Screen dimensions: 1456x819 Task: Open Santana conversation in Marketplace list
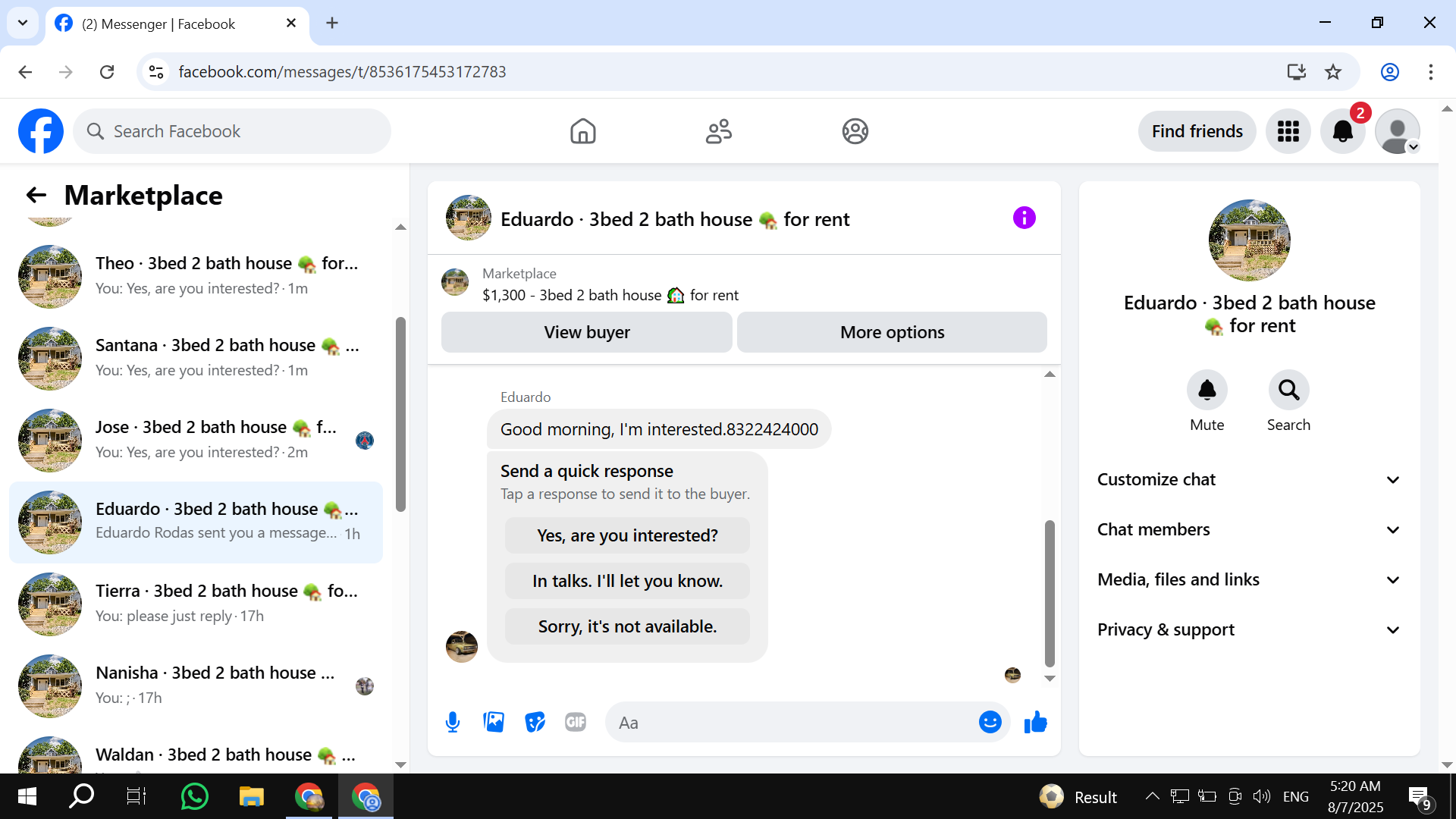pyautogui.click(x=196, y=358)
